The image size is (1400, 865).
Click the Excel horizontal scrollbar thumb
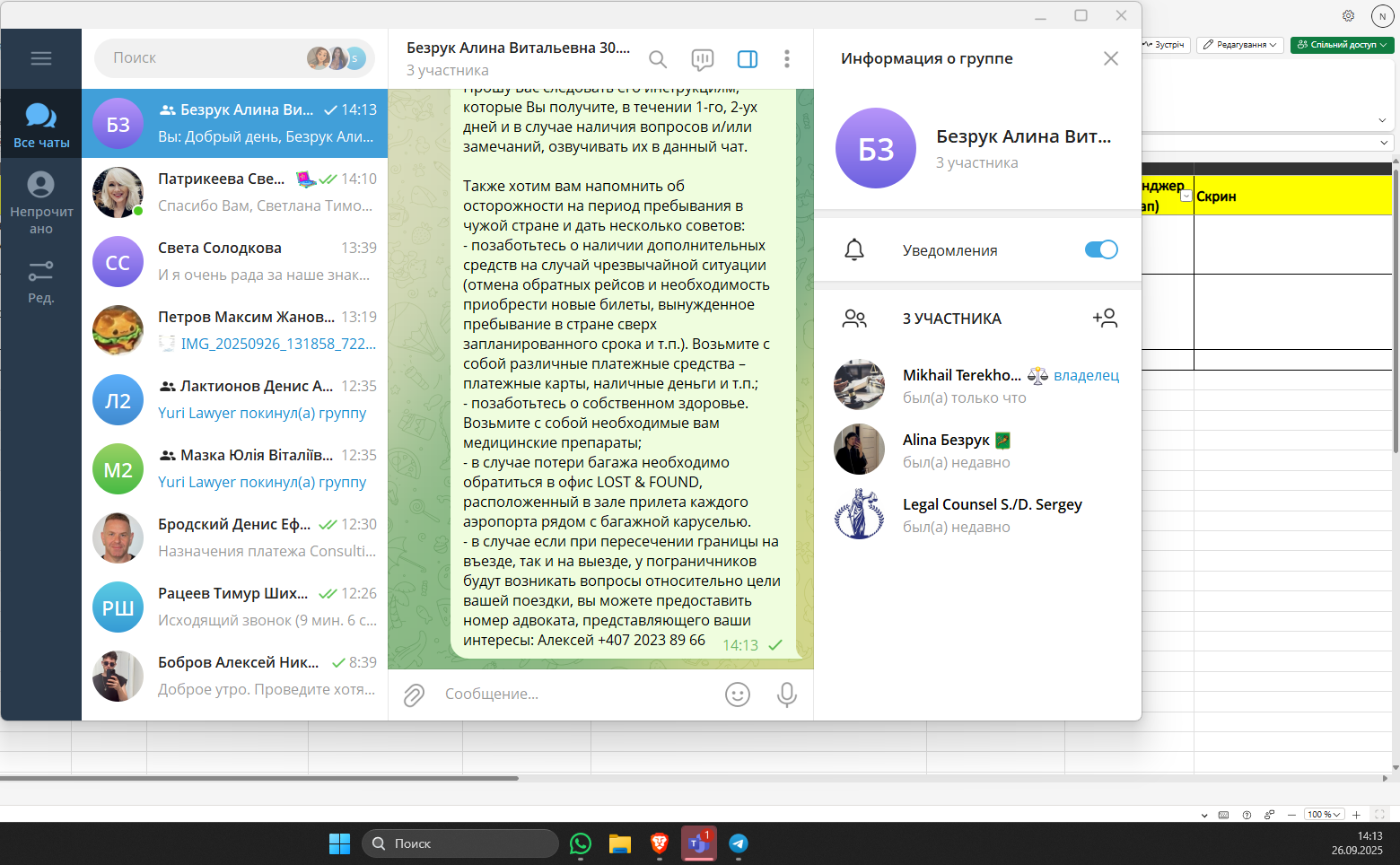click(259, 778)
